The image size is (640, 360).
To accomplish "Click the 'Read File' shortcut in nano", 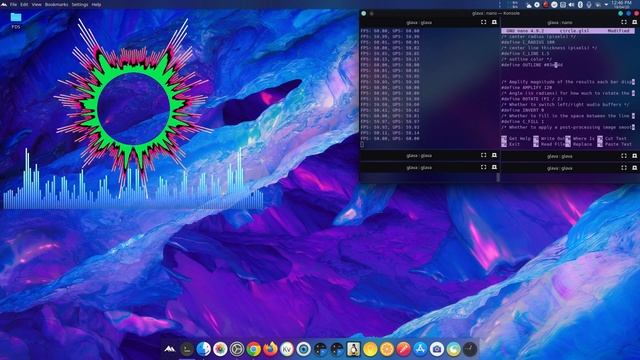I will click(549, 144).
